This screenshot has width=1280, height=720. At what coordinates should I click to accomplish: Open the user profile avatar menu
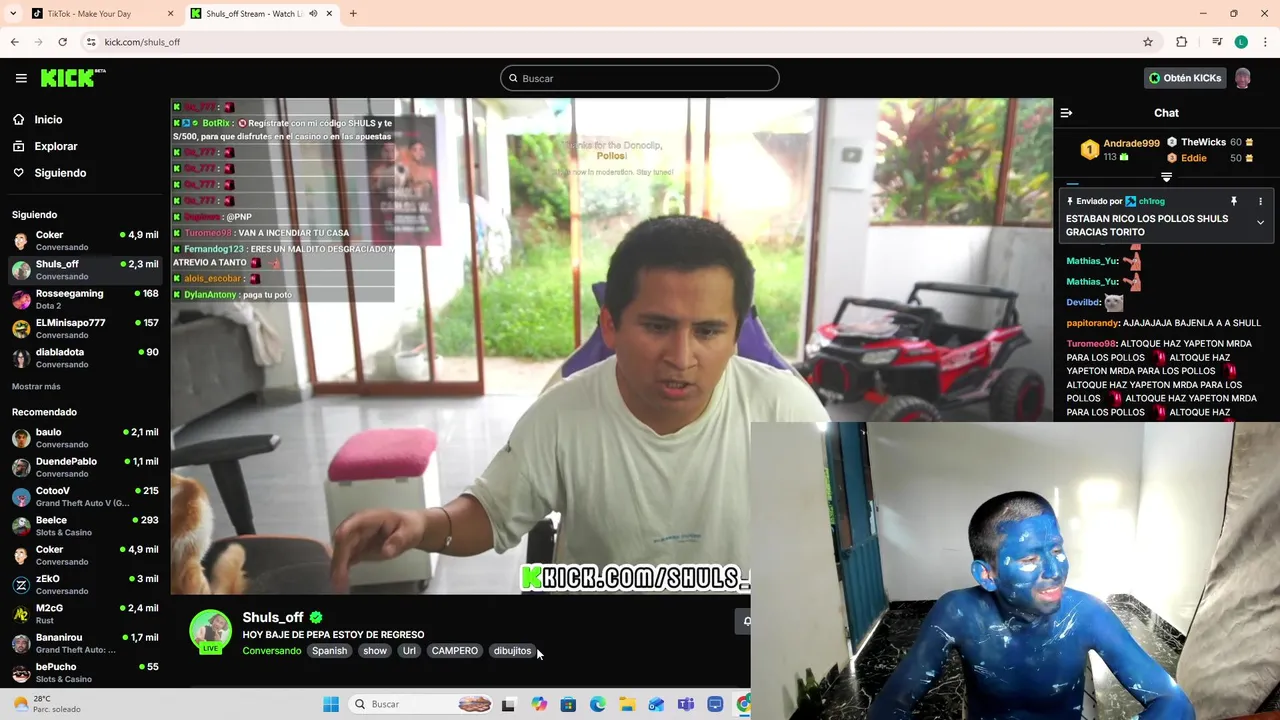click(x=1243, y=78)
